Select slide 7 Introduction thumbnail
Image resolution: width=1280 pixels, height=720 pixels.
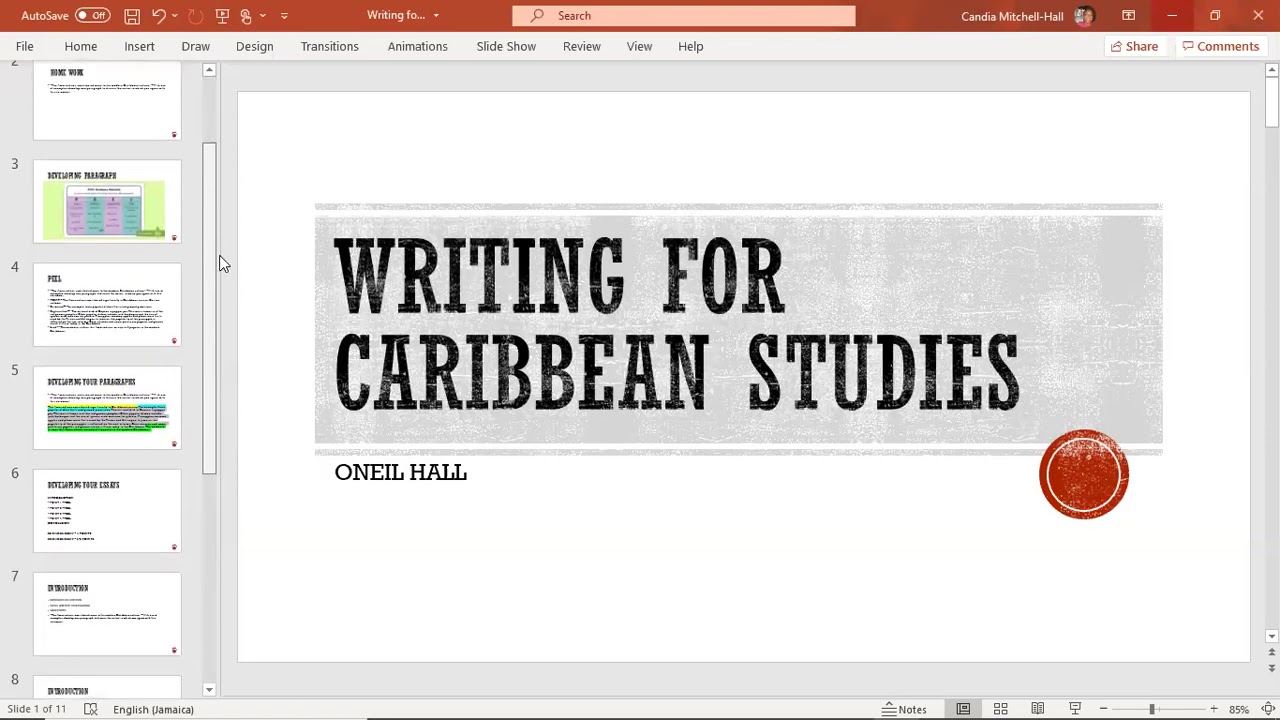tap(107, 613)
